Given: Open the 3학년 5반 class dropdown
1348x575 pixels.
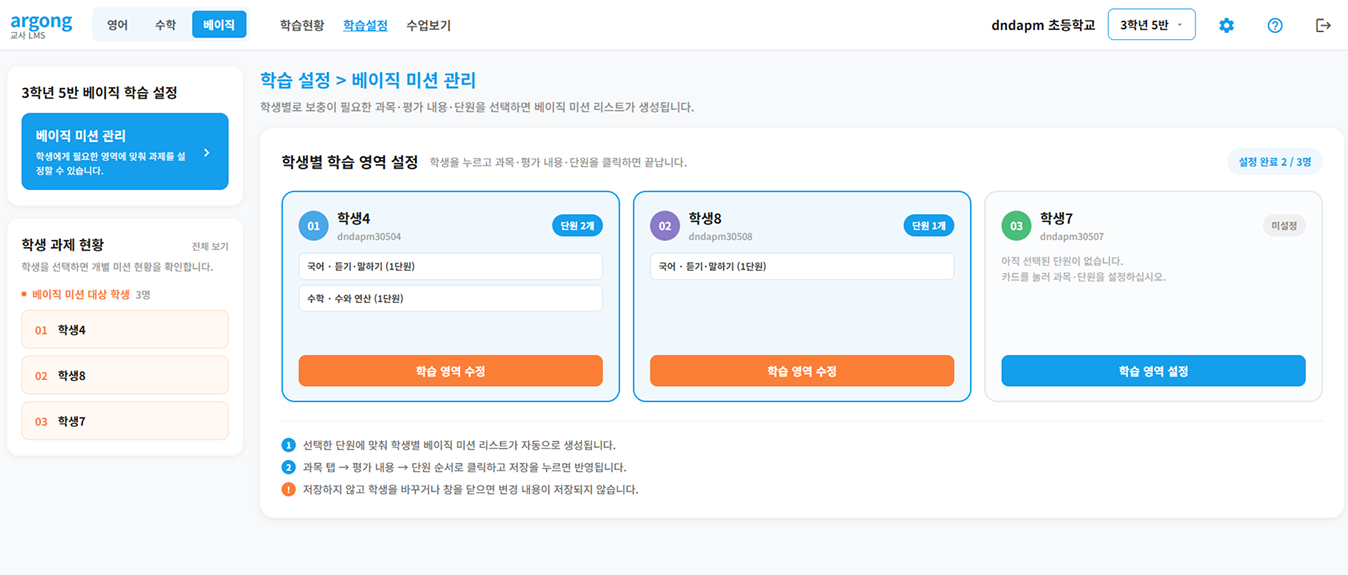Looking at the screenshot, I should (1151, 25).
